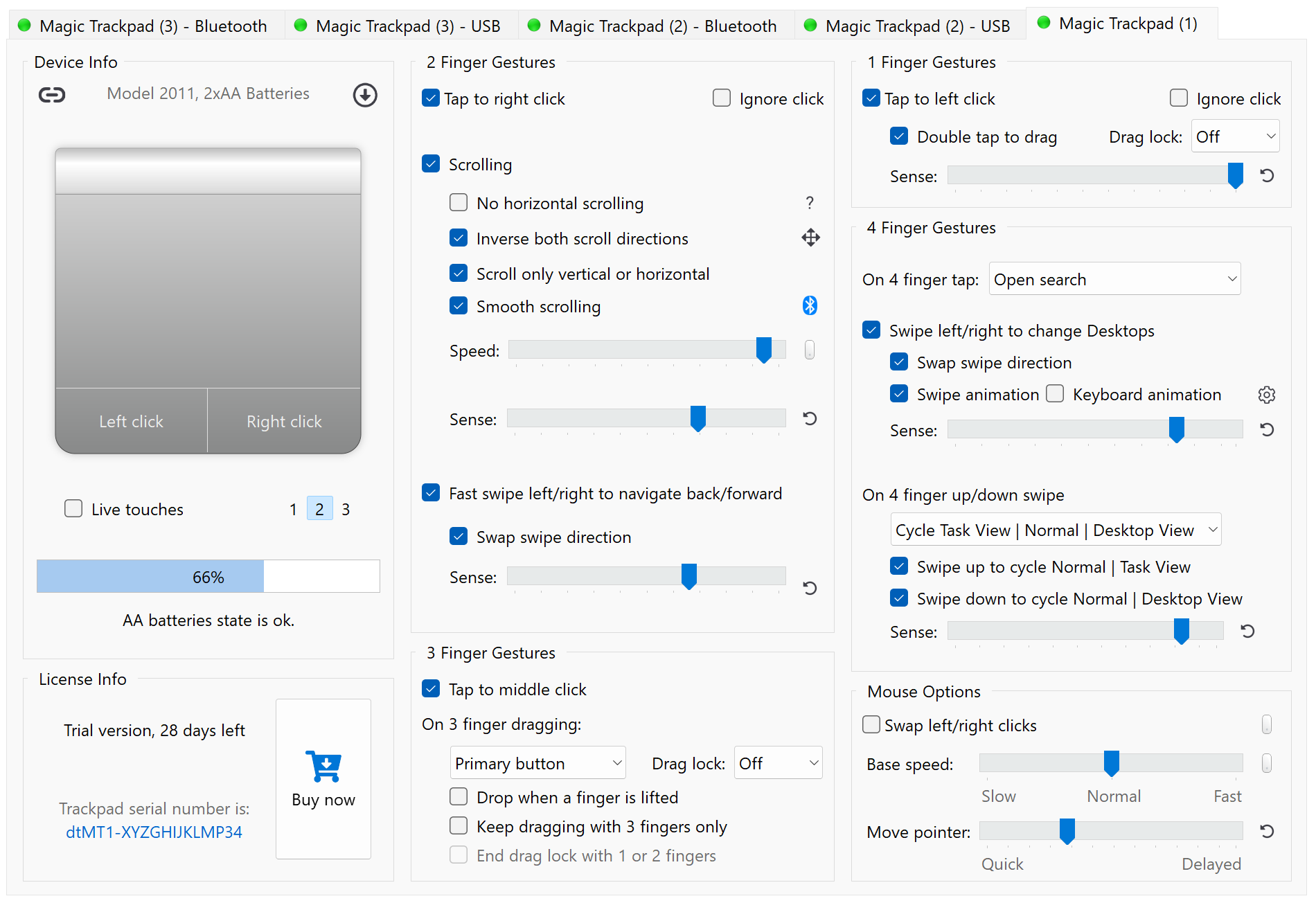
Task: Open the On 4 finger tap dropdown
Action: click(x=1114, y=278)
